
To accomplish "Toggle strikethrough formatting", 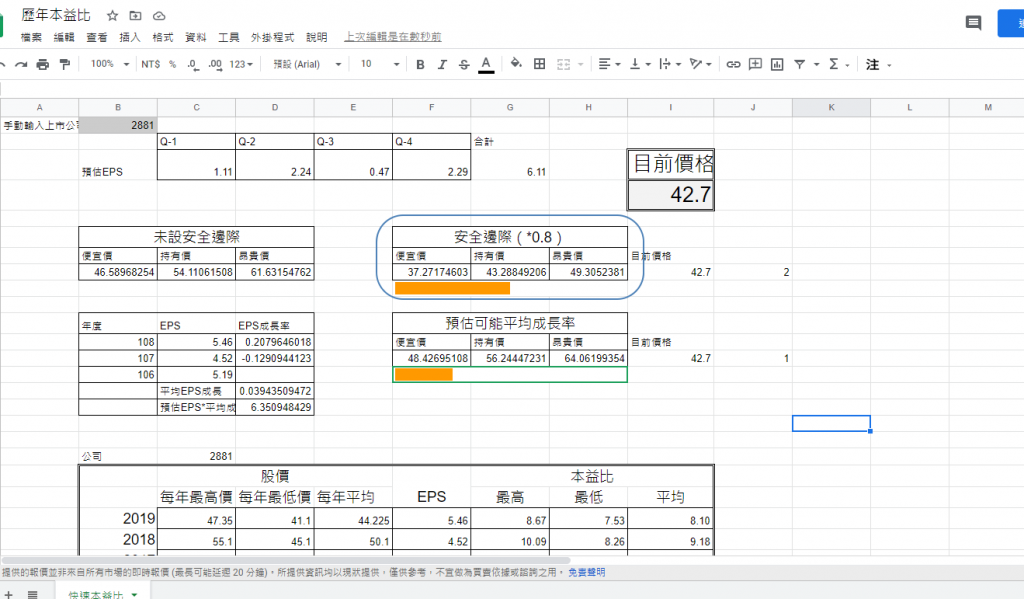I will point(463,64).
